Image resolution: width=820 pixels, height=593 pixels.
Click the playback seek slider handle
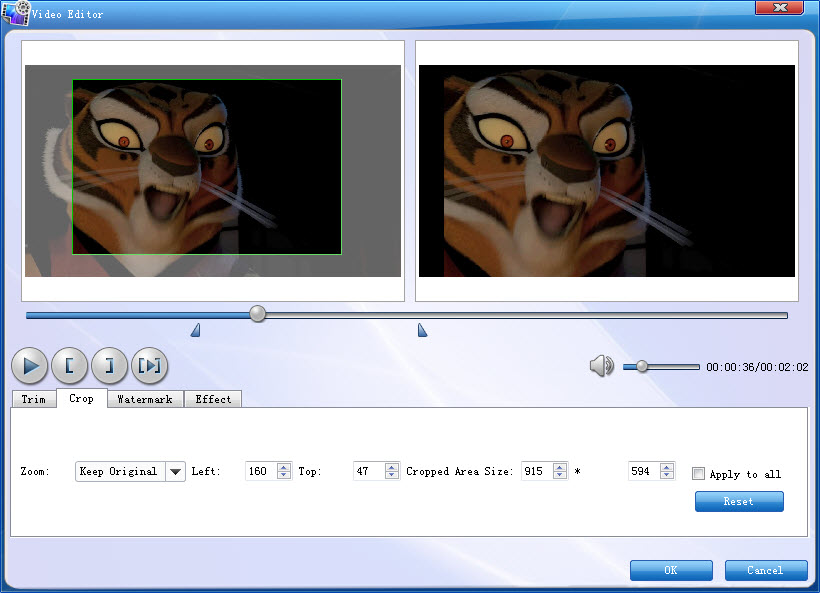click(x=257, y=314)
